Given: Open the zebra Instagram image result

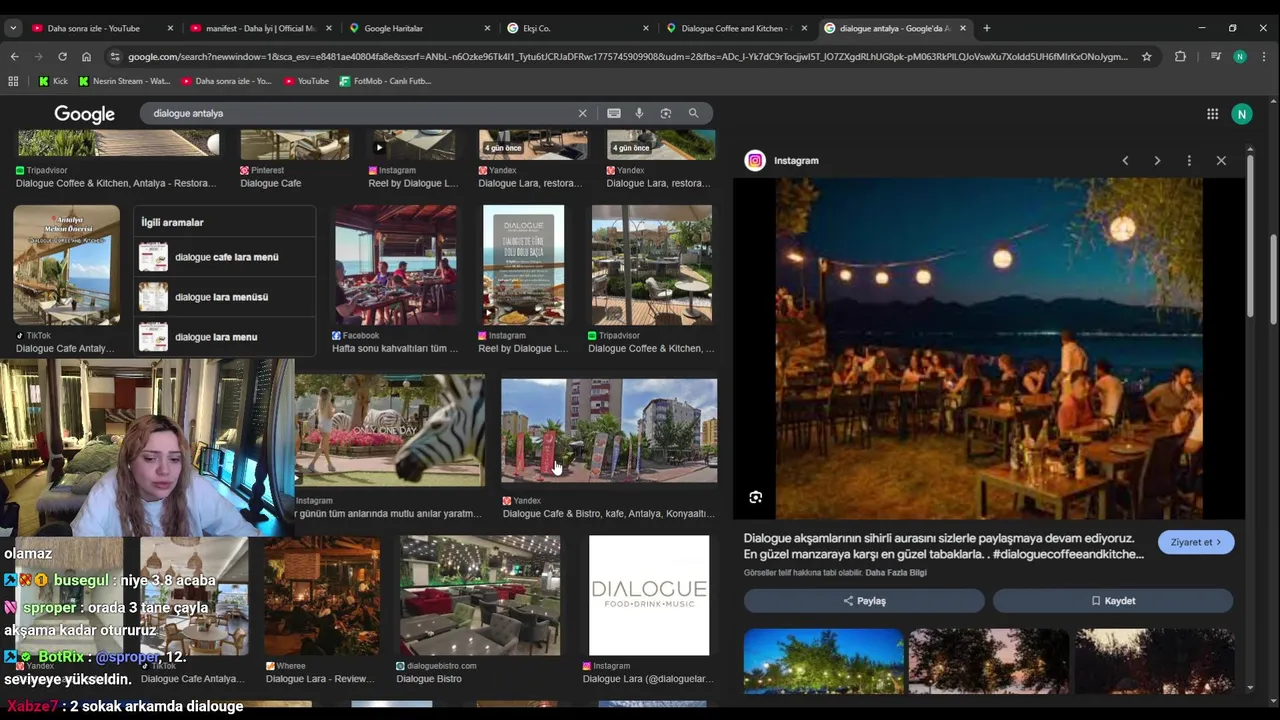Looking at the screenshot, I should [x=390, y=430].
